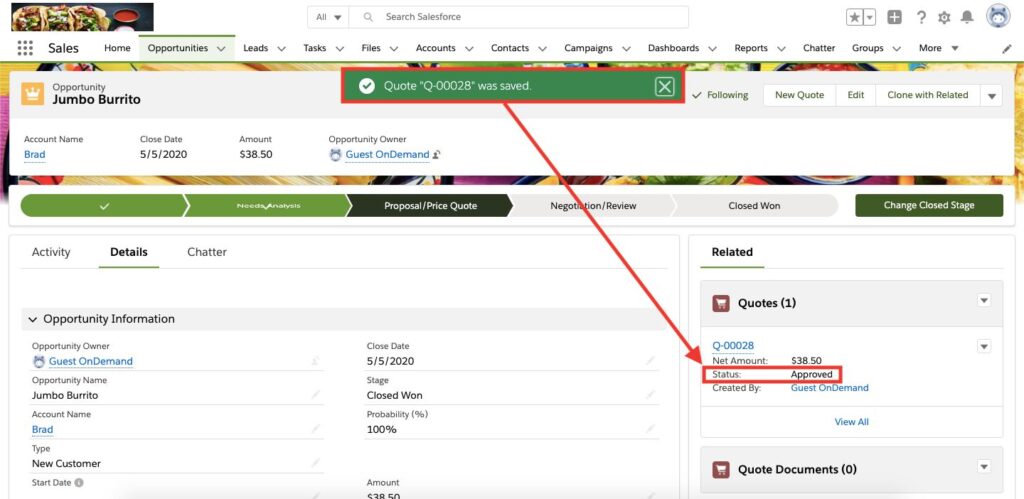Open quote Q-00028 link
This screenshot has width=1024, height=499.
coord(733,346)
